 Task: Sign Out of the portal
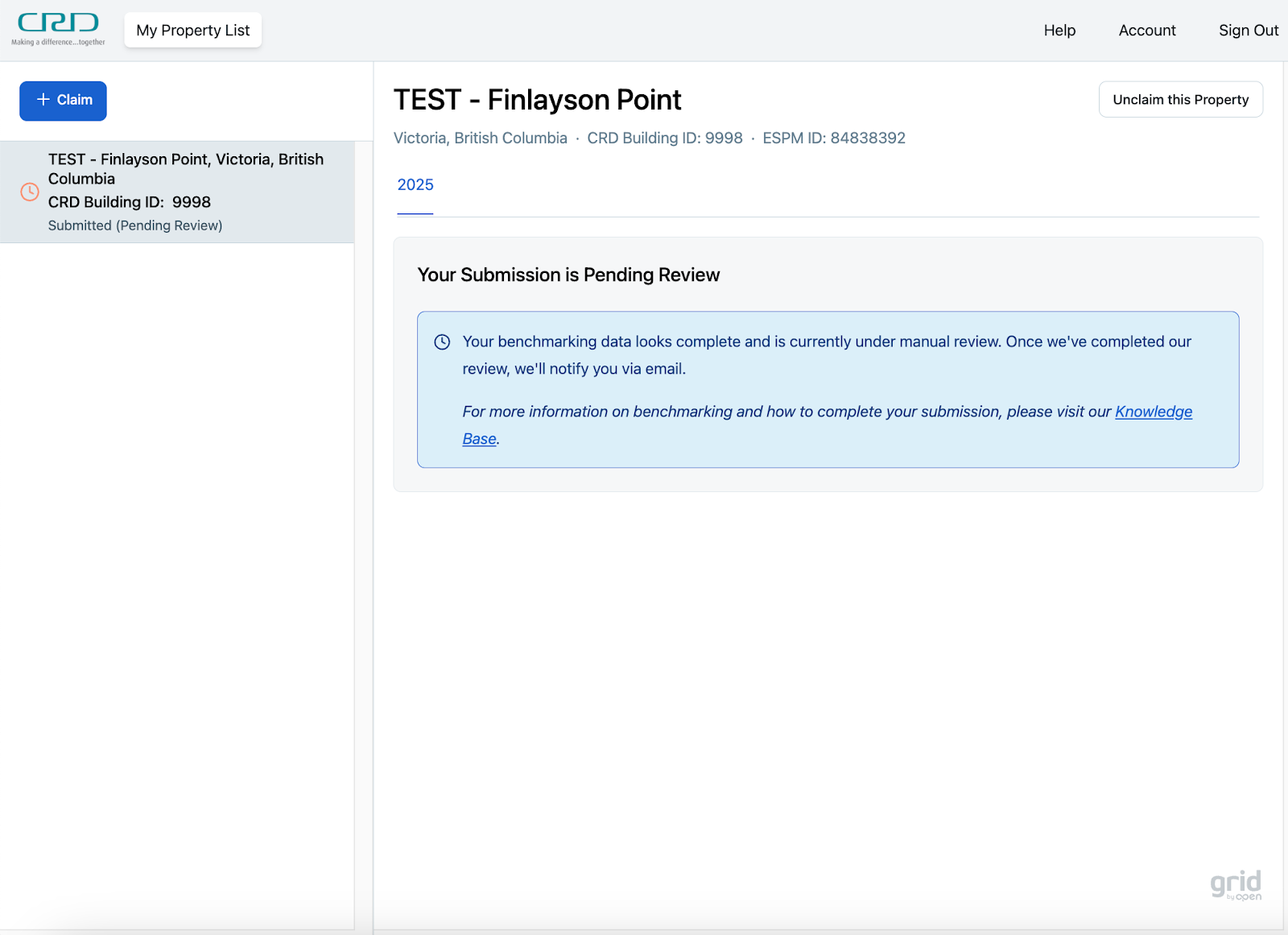click(1248, 31)
